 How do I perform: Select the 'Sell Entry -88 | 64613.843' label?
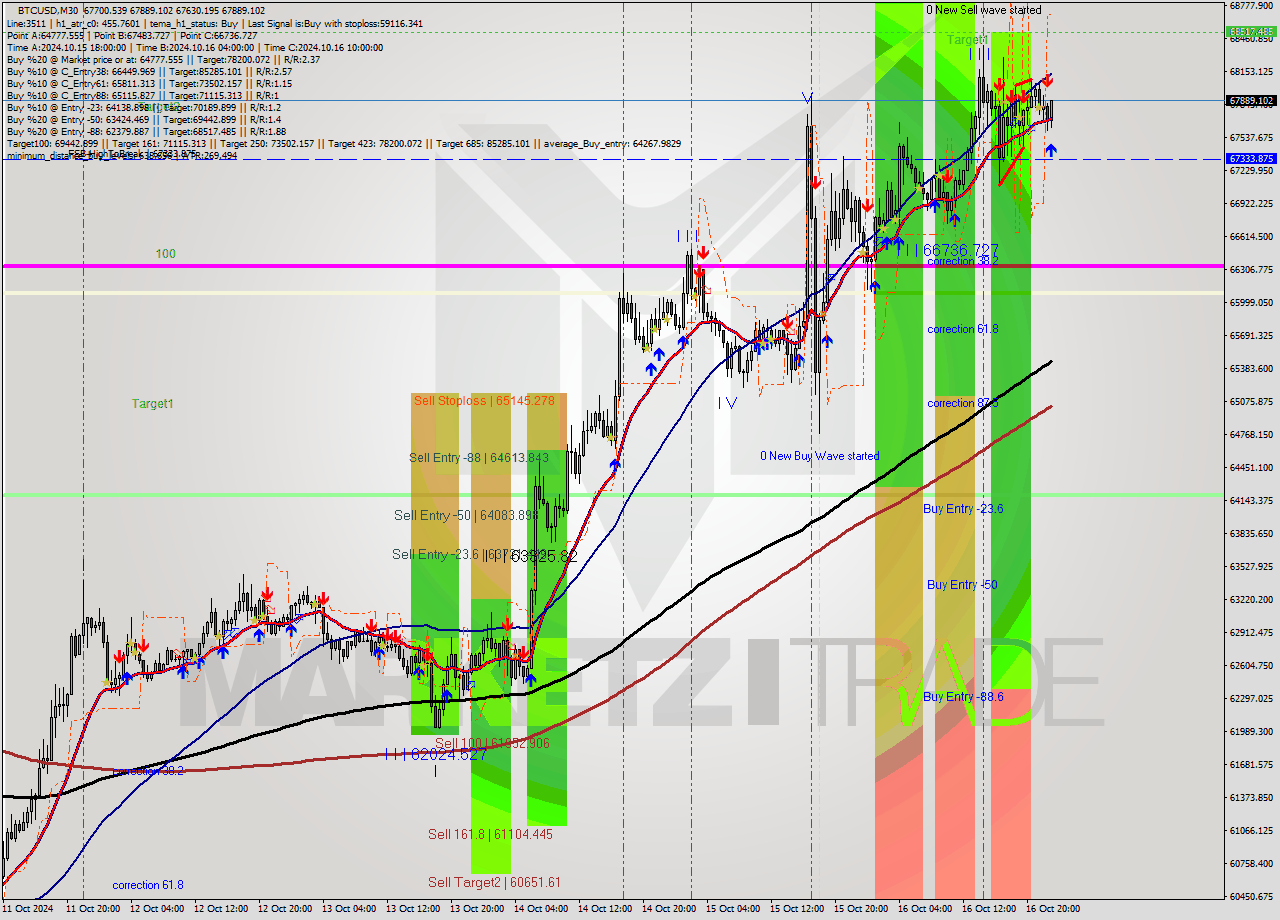[x=479, y=457]
